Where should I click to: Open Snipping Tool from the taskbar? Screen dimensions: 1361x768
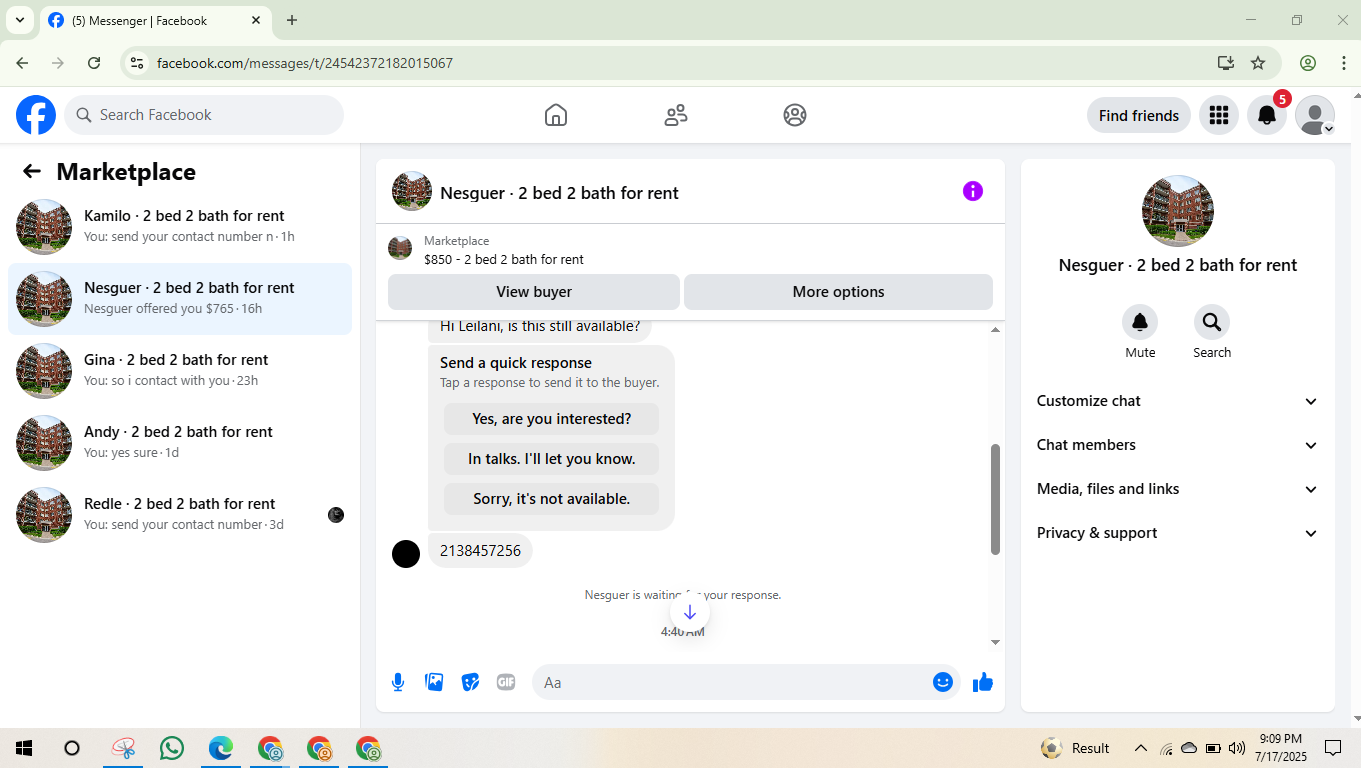123,748
